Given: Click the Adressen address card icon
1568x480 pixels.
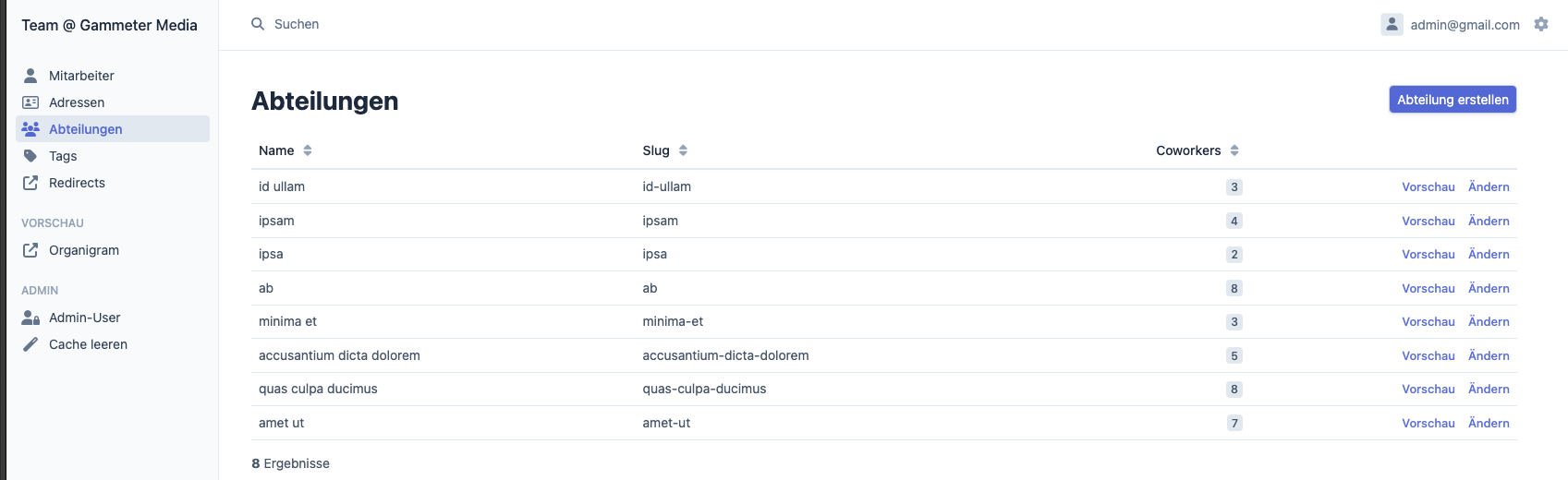Looking at the screenshot, I should click(x=30, y=102).
